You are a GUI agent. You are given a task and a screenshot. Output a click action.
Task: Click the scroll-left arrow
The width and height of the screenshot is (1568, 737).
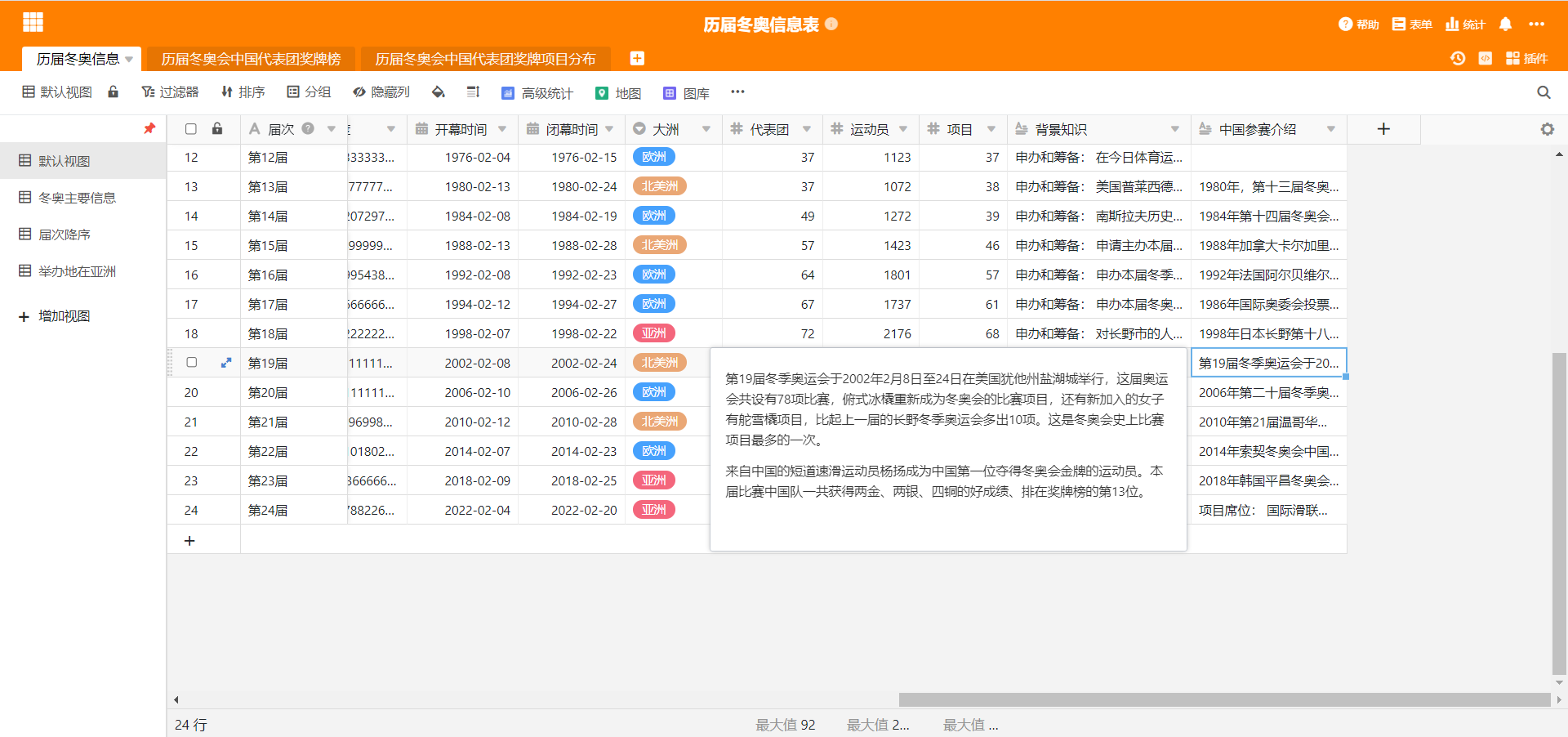coord(176,700)
